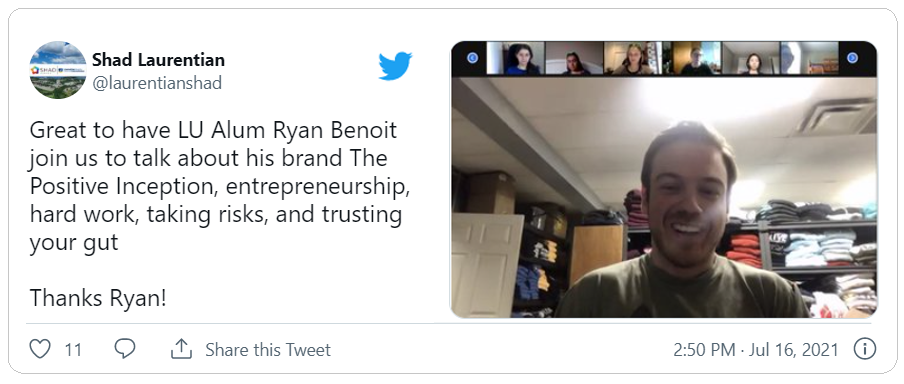Click the 11 likes count

(x=73, y=349)
